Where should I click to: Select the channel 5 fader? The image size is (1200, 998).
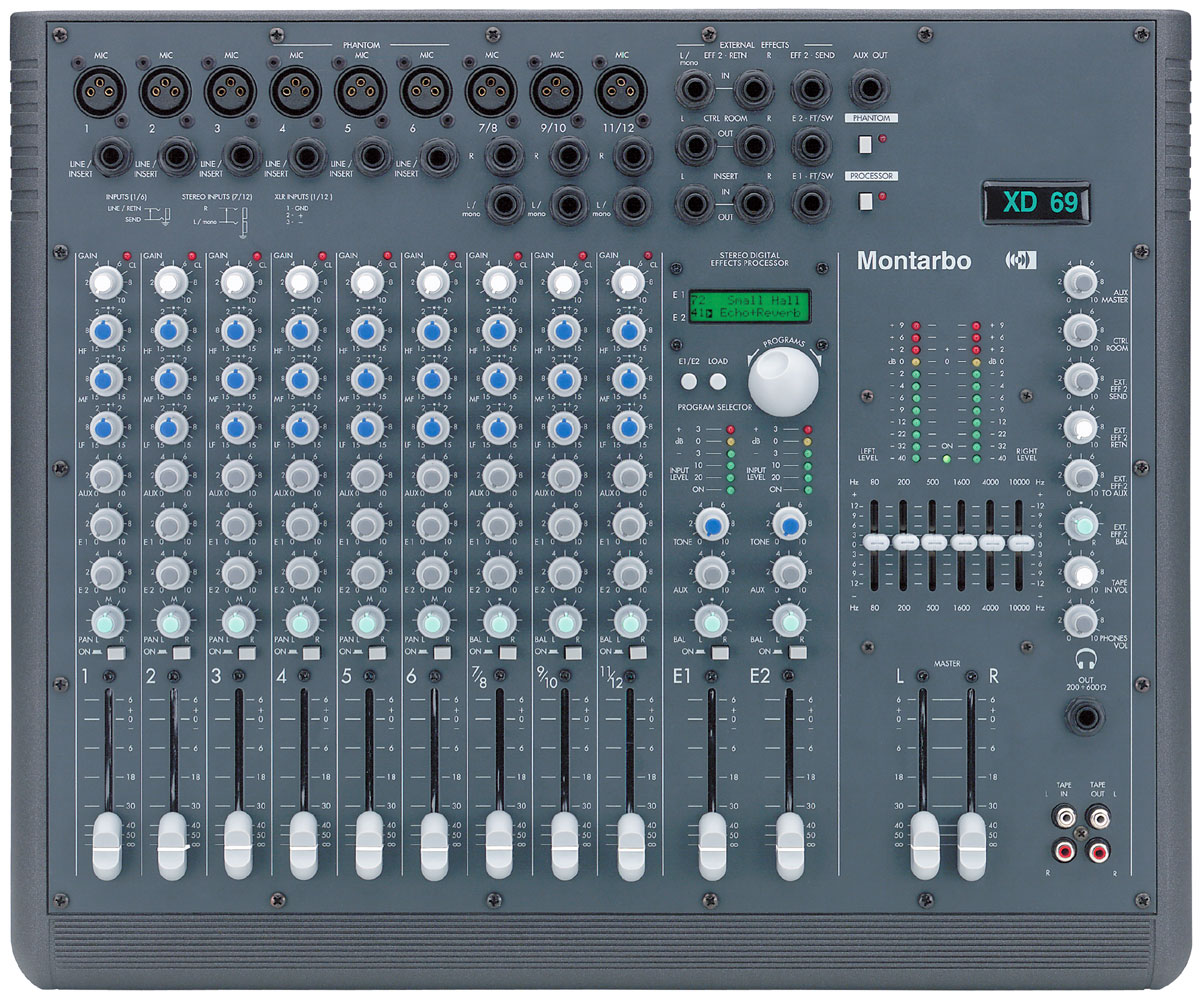point(368,845)
